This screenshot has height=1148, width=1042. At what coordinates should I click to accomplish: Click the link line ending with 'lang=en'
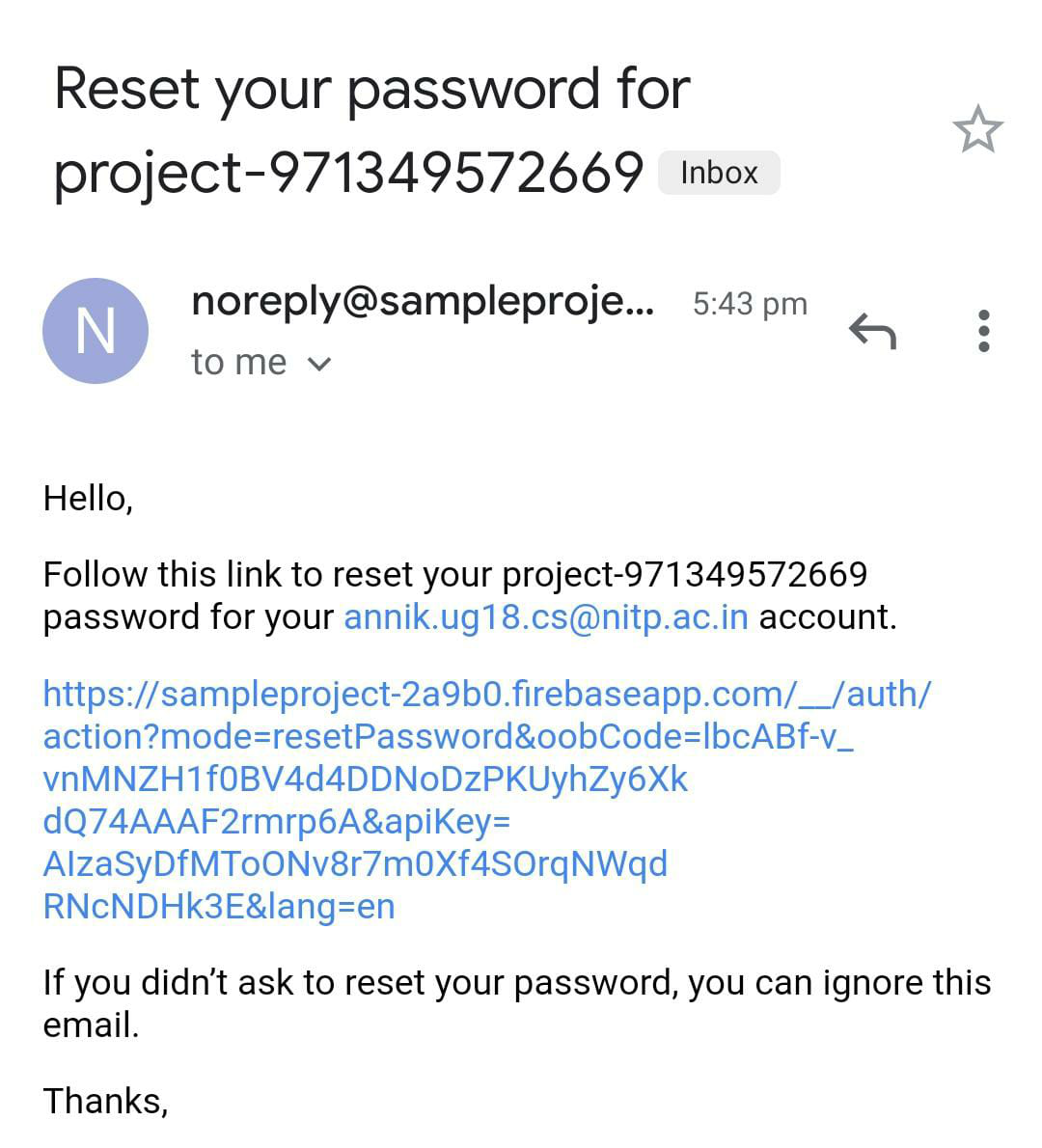219,907
